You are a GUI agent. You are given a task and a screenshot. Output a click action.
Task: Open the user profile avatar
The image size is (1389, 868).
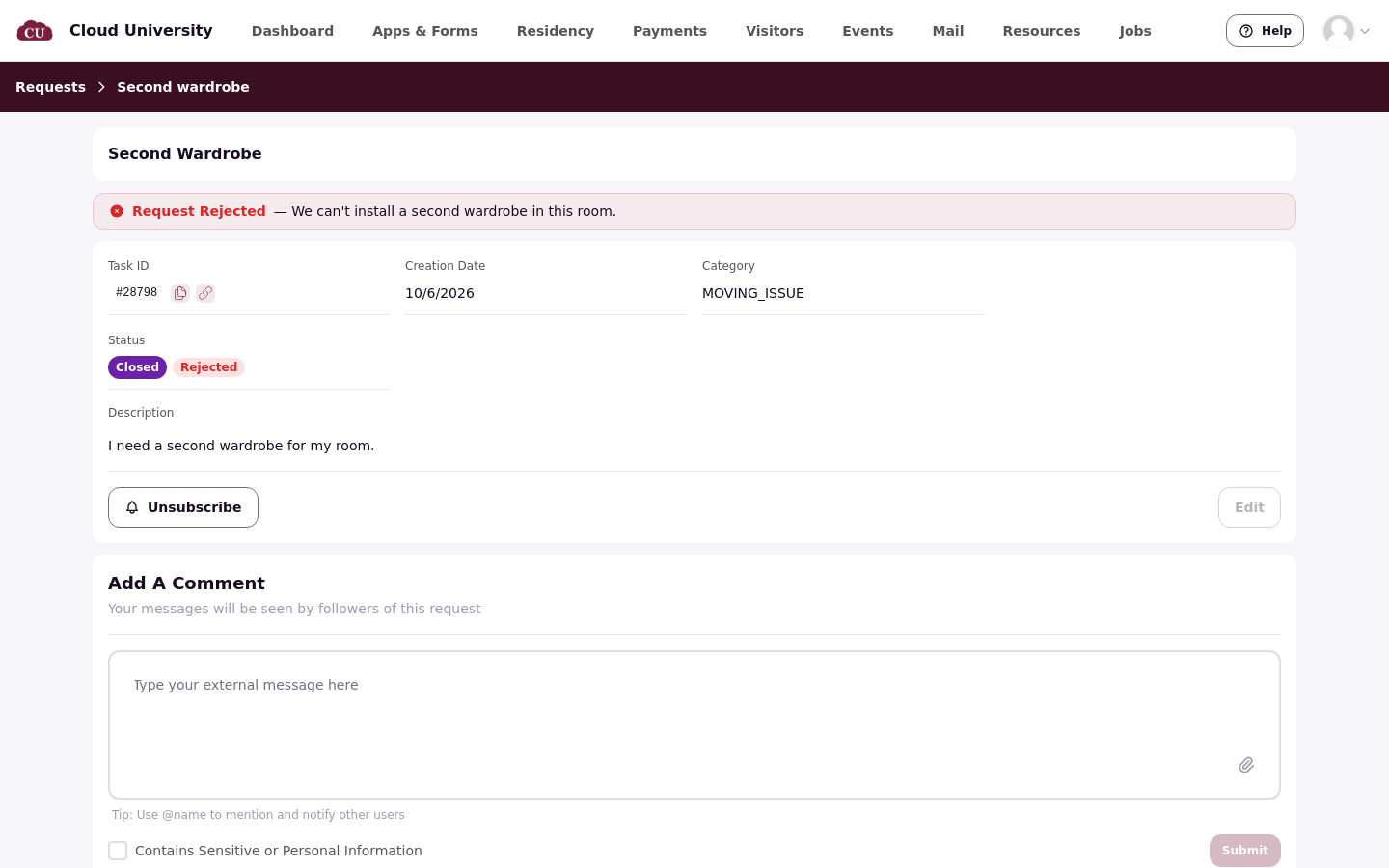click(1339, 31)
